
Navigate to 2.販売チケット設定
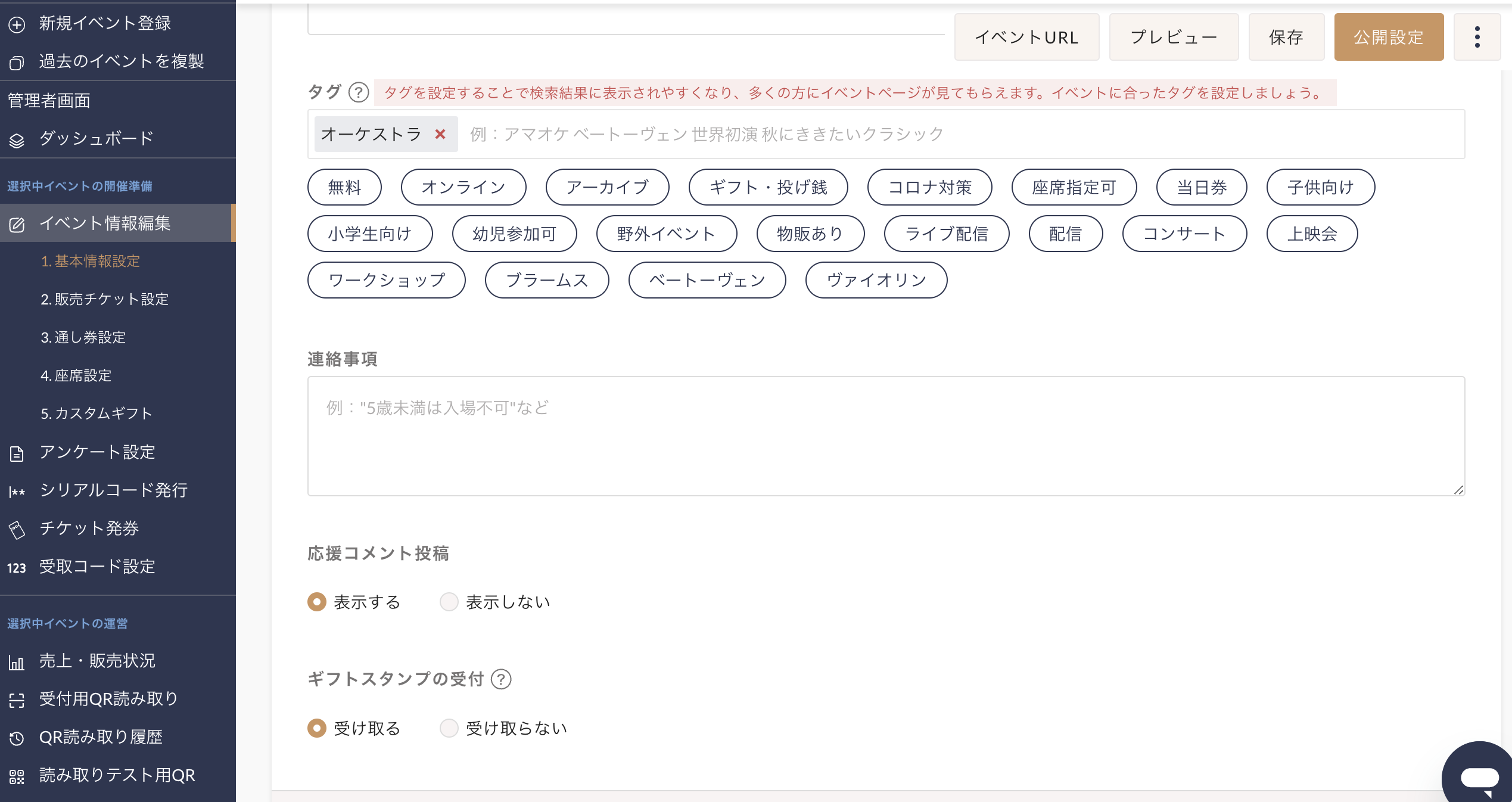[x=106, y=300]
